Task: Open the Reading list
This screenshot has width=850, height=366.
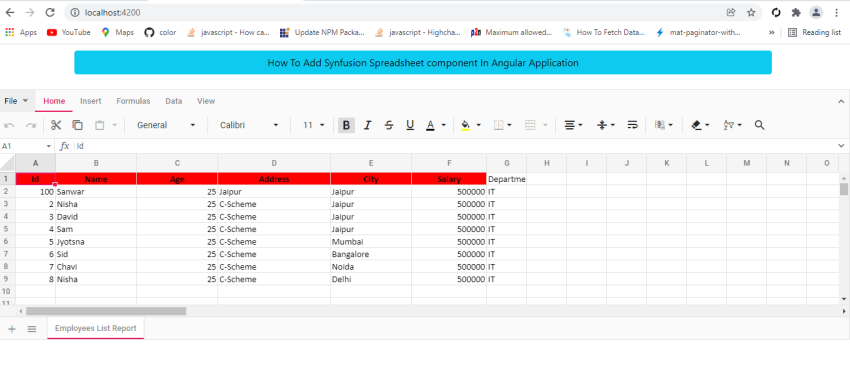Action: tap(814, 33)
